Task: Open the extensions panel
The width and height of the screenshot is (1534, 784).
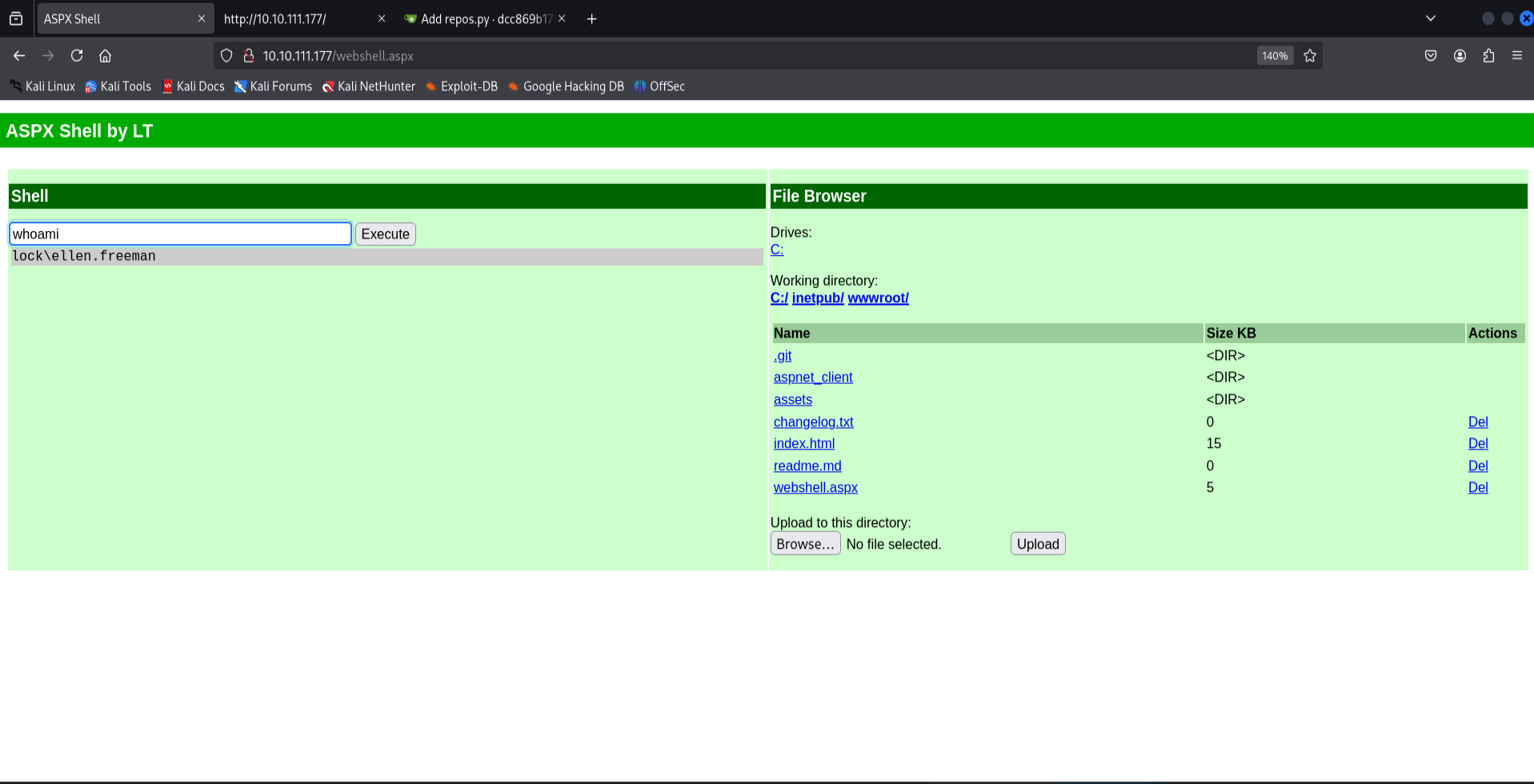Action: 1488,56
